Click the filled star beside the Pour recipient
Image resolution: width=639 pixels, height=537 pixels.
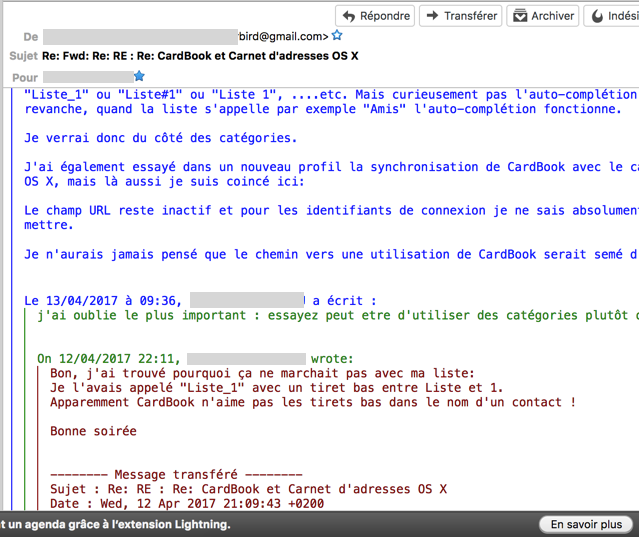pos(139,76)
